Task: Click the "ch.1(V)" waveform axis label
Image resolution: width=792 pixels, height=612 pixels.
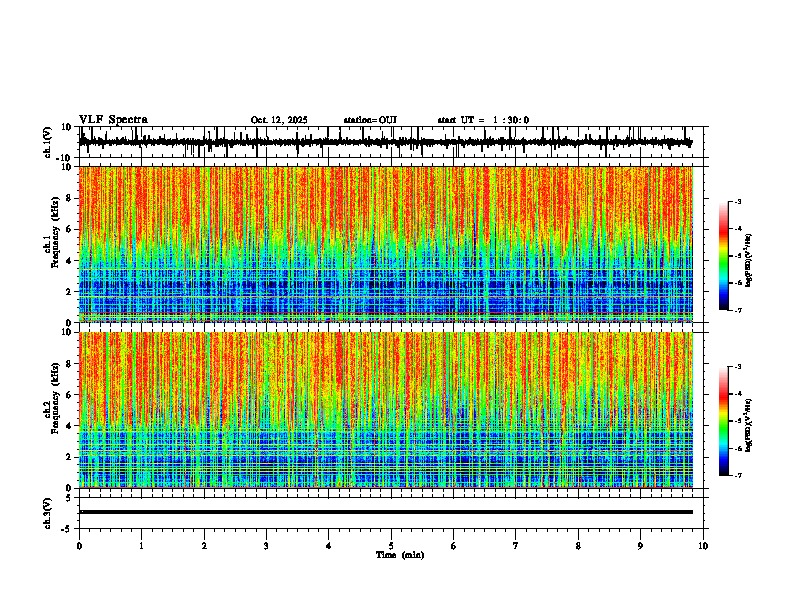Action: [48, 142]
